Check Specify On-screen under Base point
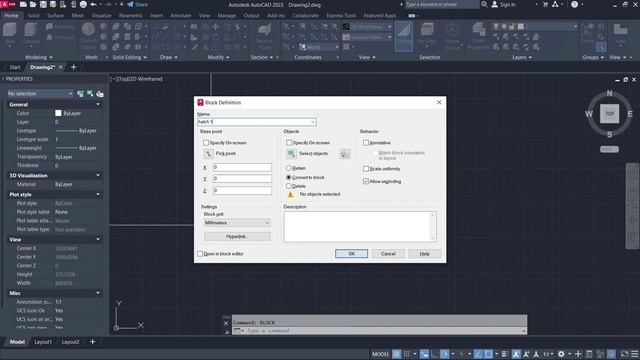This screenshot has width=640, height=360. [x=206, y=143]
